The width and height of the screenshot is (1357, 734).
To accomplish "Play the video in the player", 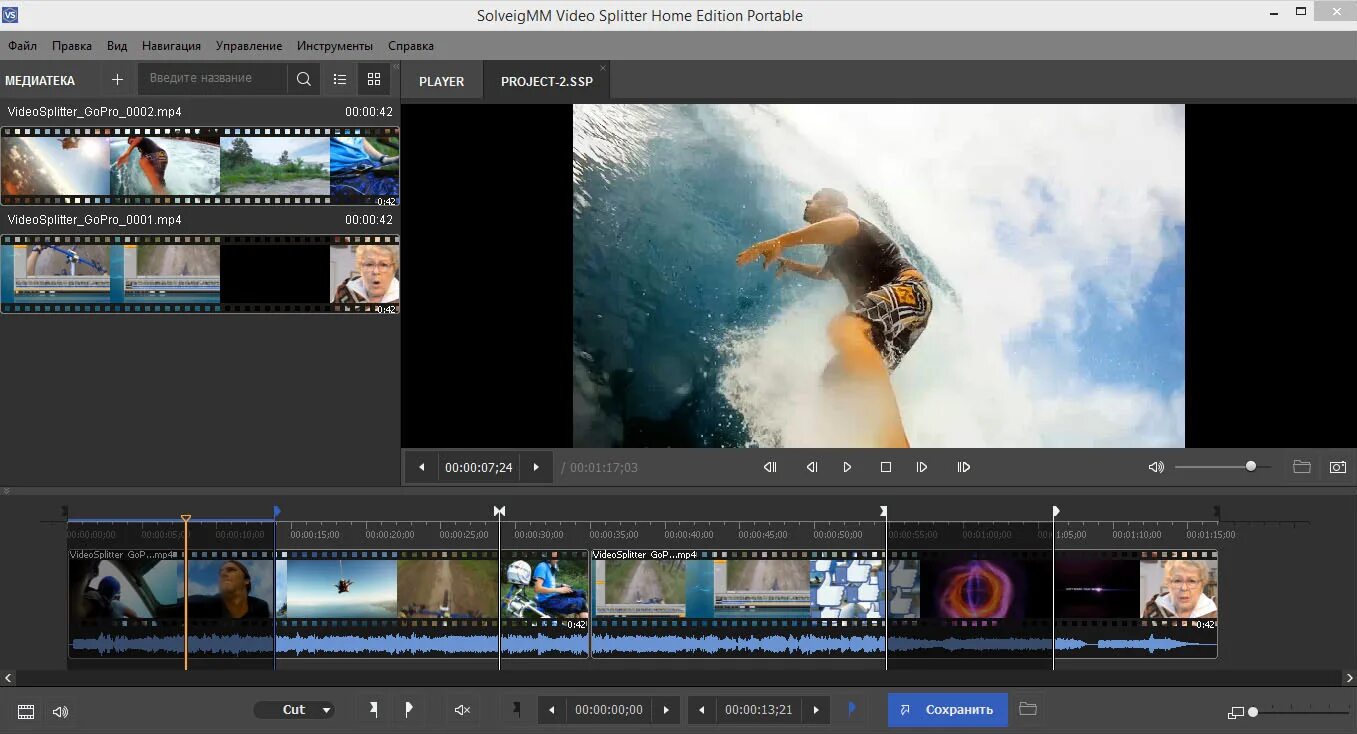I will tap(847, 467).
